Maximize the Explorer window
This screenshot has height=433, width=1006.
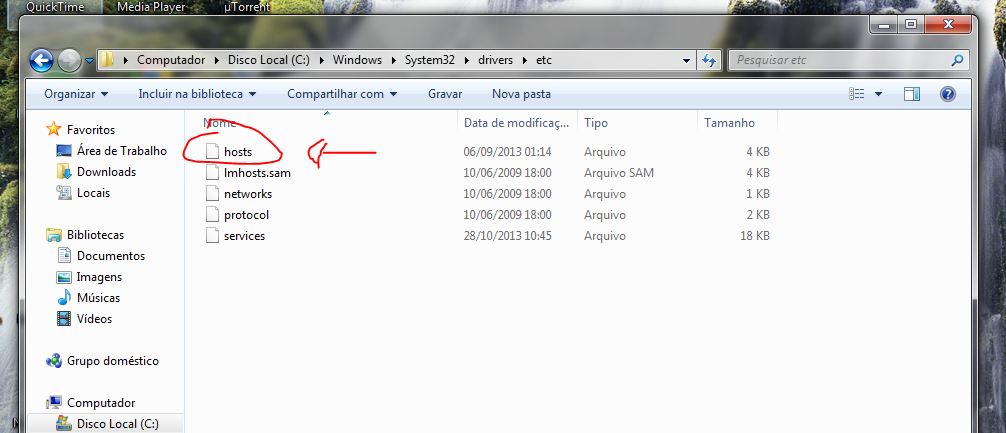tap(910, 25)
